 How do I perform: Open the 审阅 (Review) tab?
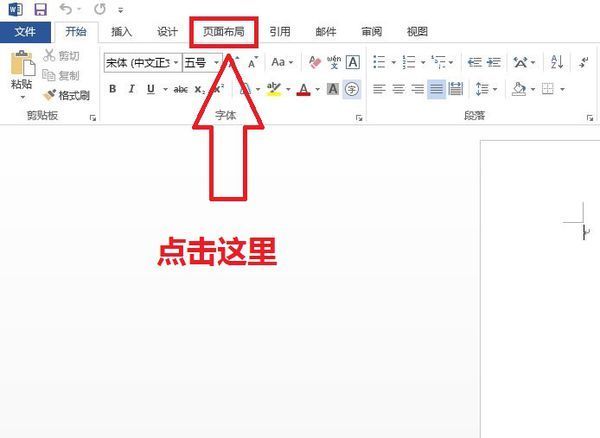[372, 32]
